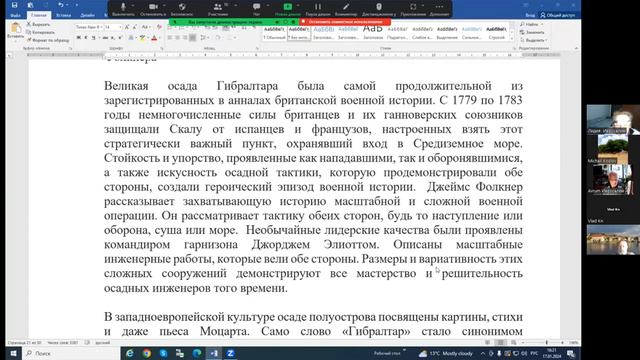Open Google Chrome from taskbar
The image size is (640, 360).
click(147, 353)
